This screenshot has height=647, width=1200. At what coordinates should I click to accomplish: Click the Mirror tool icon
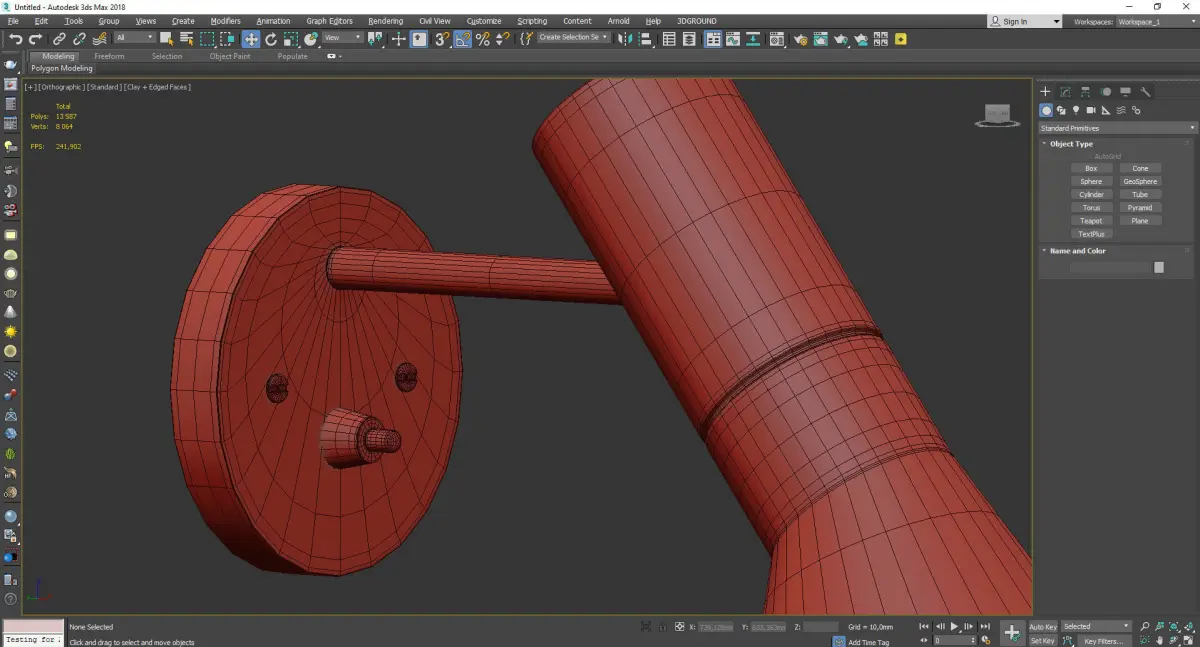pos(624,39)
